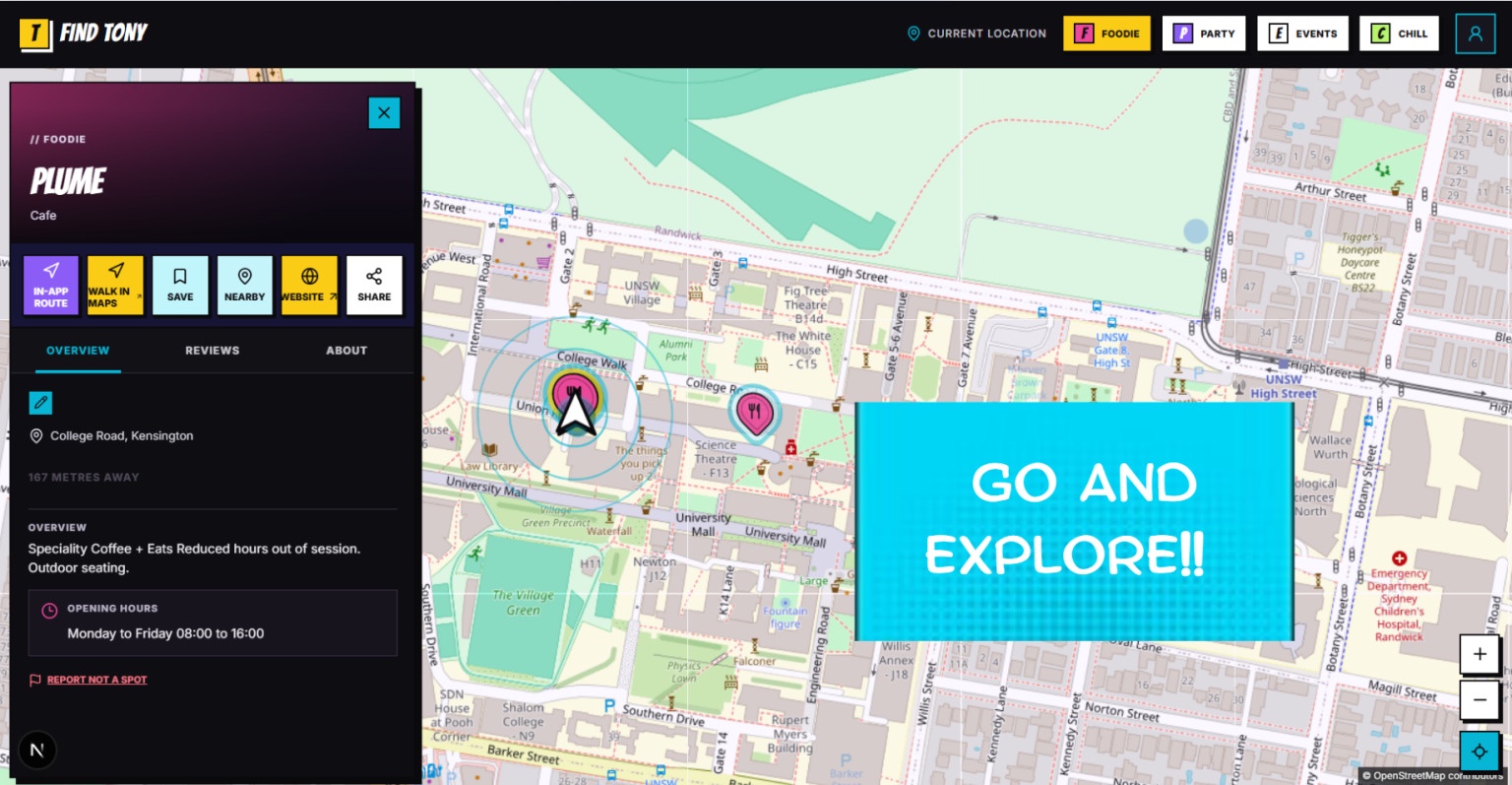Click Report Not A Spot link
The width and height of the screenshot is (1512, 785).
[96, 680]
